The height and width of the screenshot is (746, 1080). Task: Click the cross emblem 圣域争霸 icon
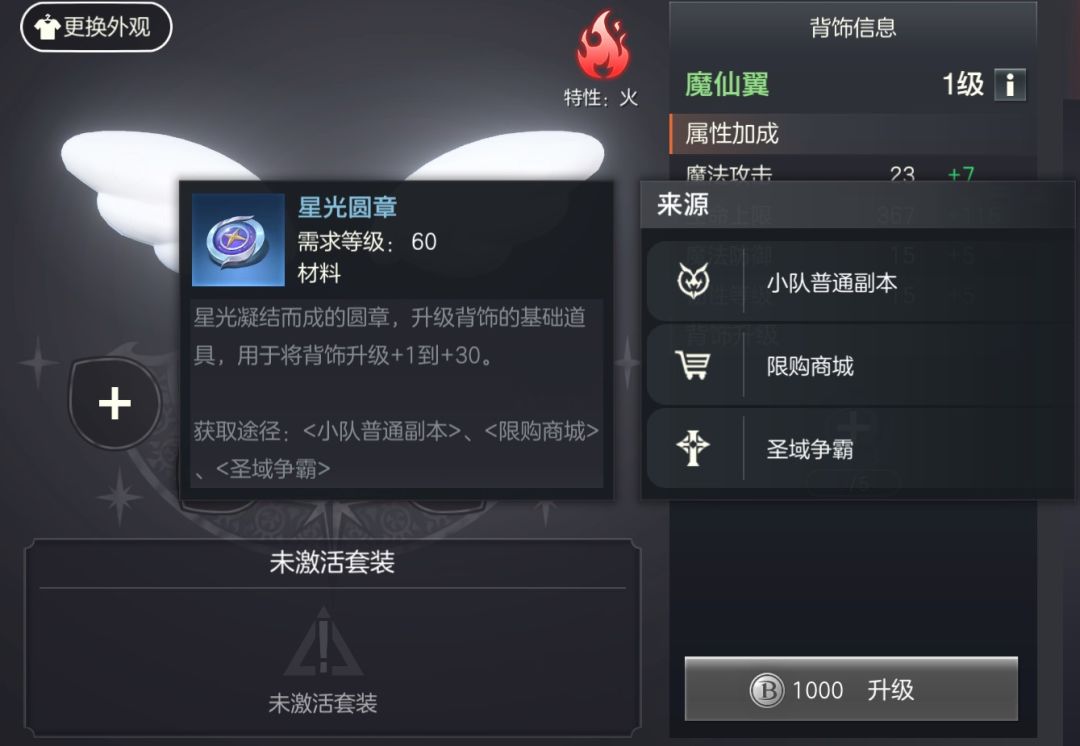pyautogui.click(x=693, y=448)
